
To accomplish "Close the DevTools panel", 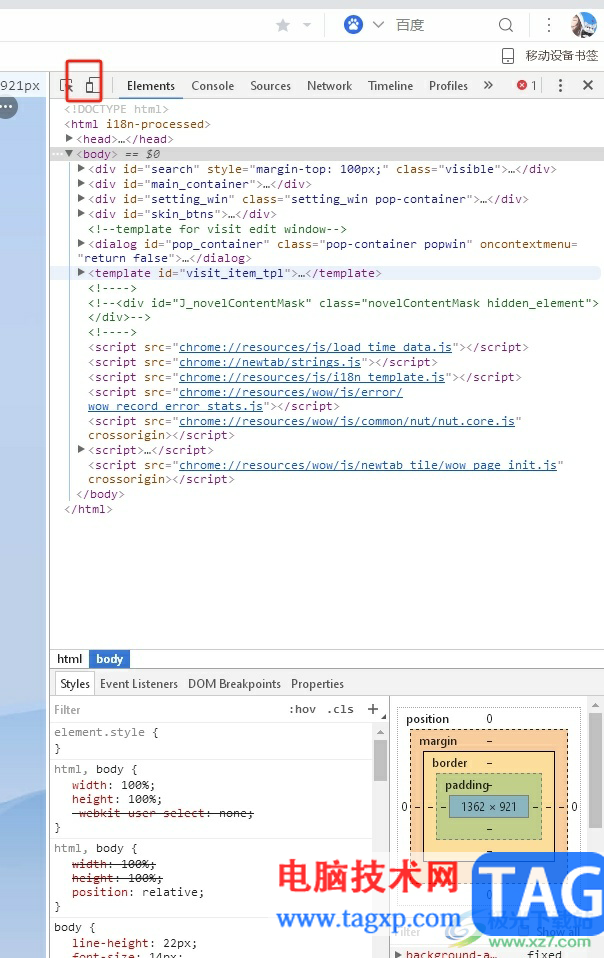I will point(588,86).
